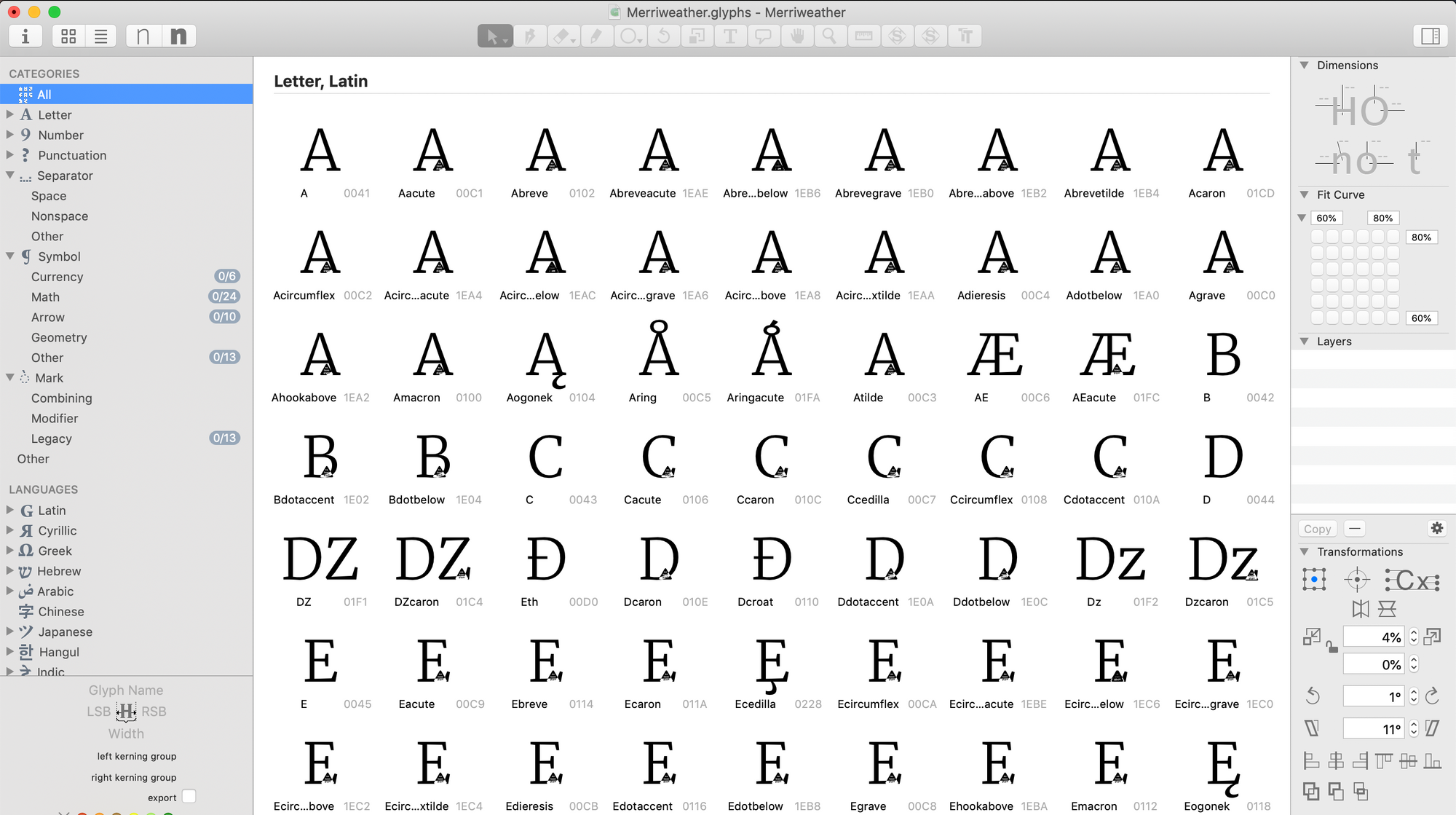Click the Copy button in sidebar
This screenshot has width=1456, height=815.
(1318, 528)
